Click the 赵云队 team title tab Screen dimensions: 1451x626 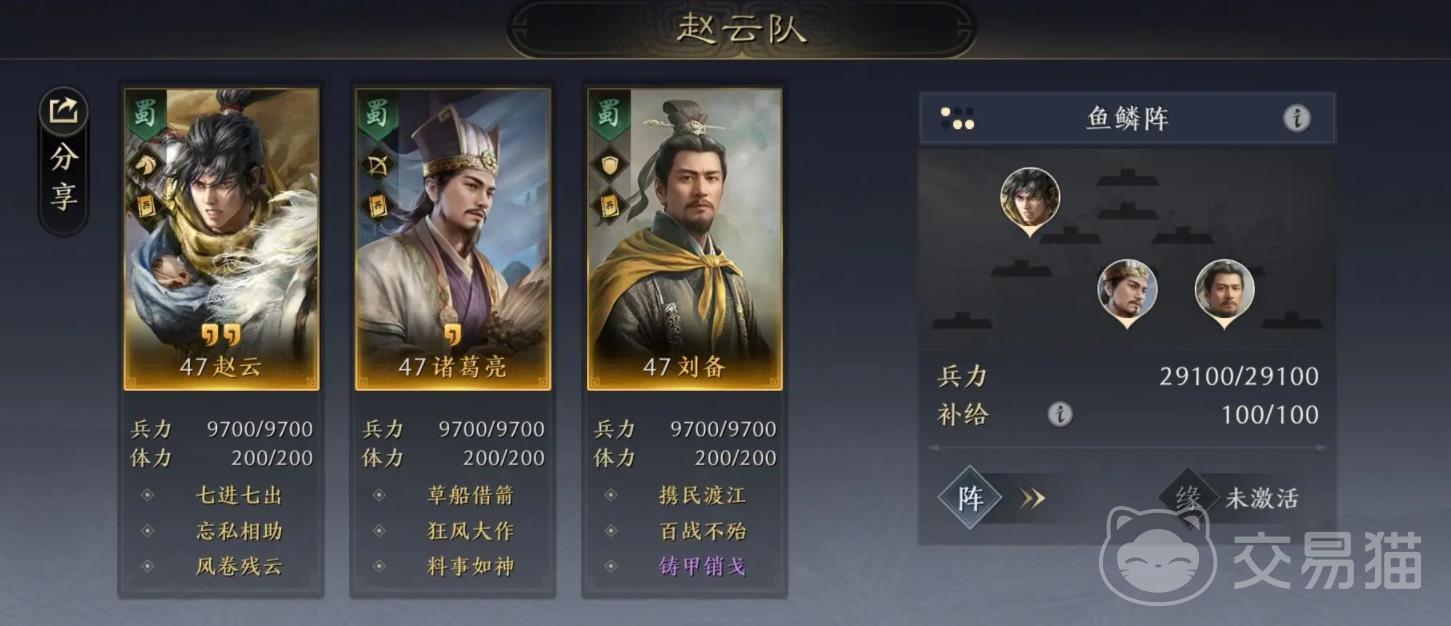pos(741,28)
